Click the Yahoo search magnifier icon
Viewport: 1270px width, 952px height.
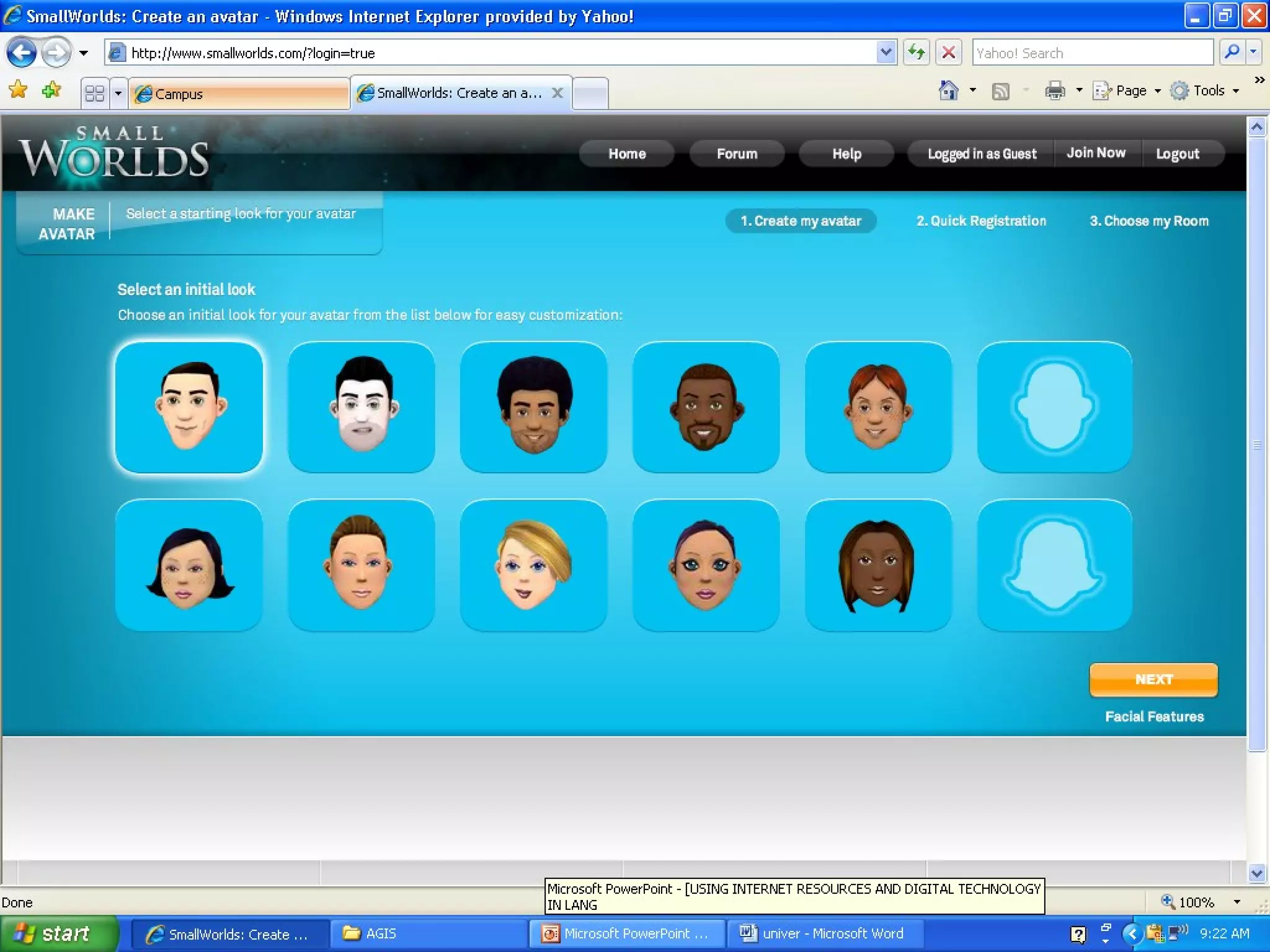tap(1232, 52)
